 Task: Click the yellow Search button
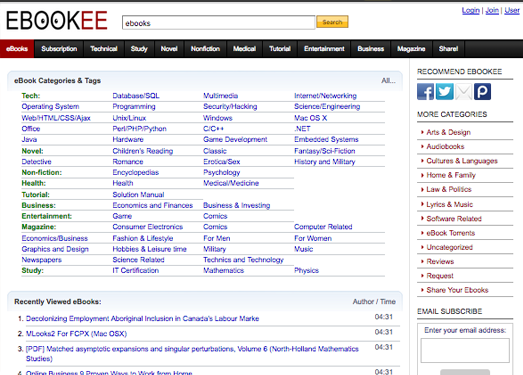[x=332, y=22]
